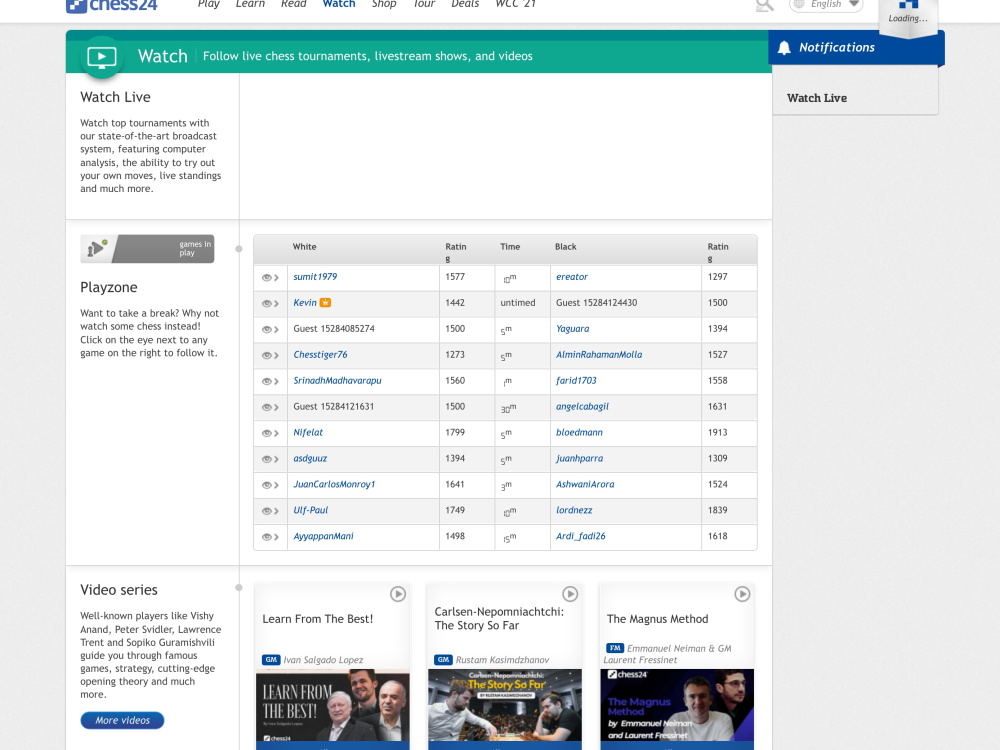Click the loading user avatar icon
Screen dimensions: 1000x750
(908, 4)
